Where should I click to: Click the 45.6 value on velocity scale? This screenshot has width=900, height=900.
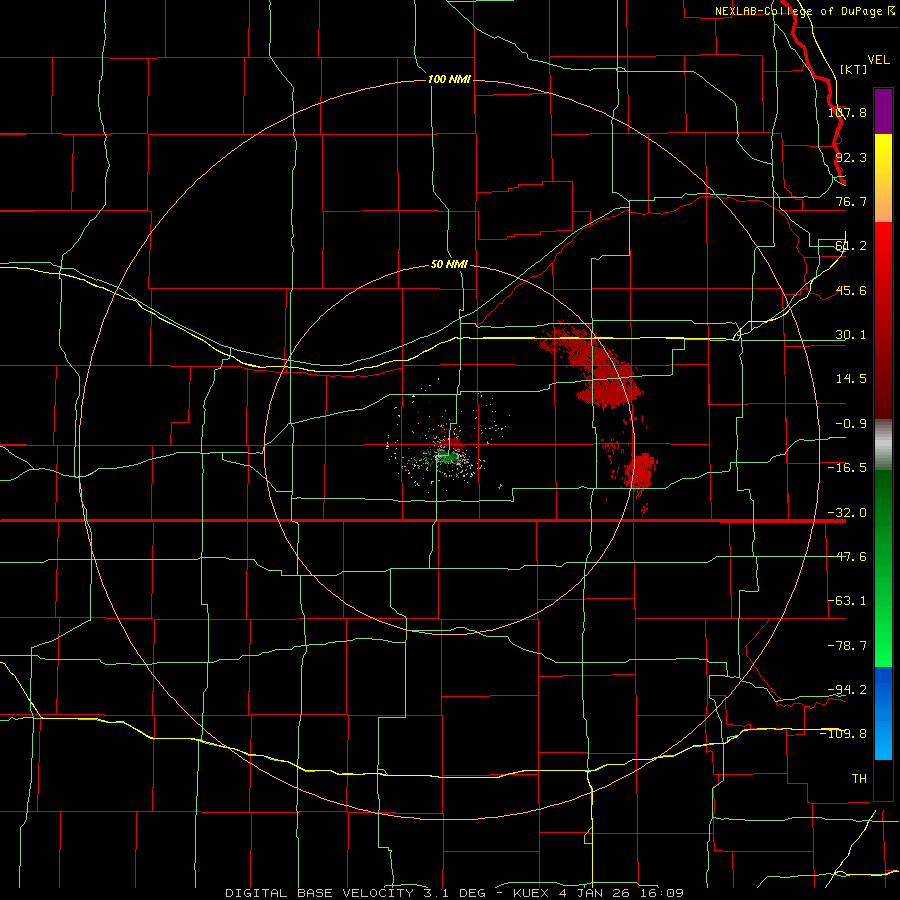click(851, 290)
